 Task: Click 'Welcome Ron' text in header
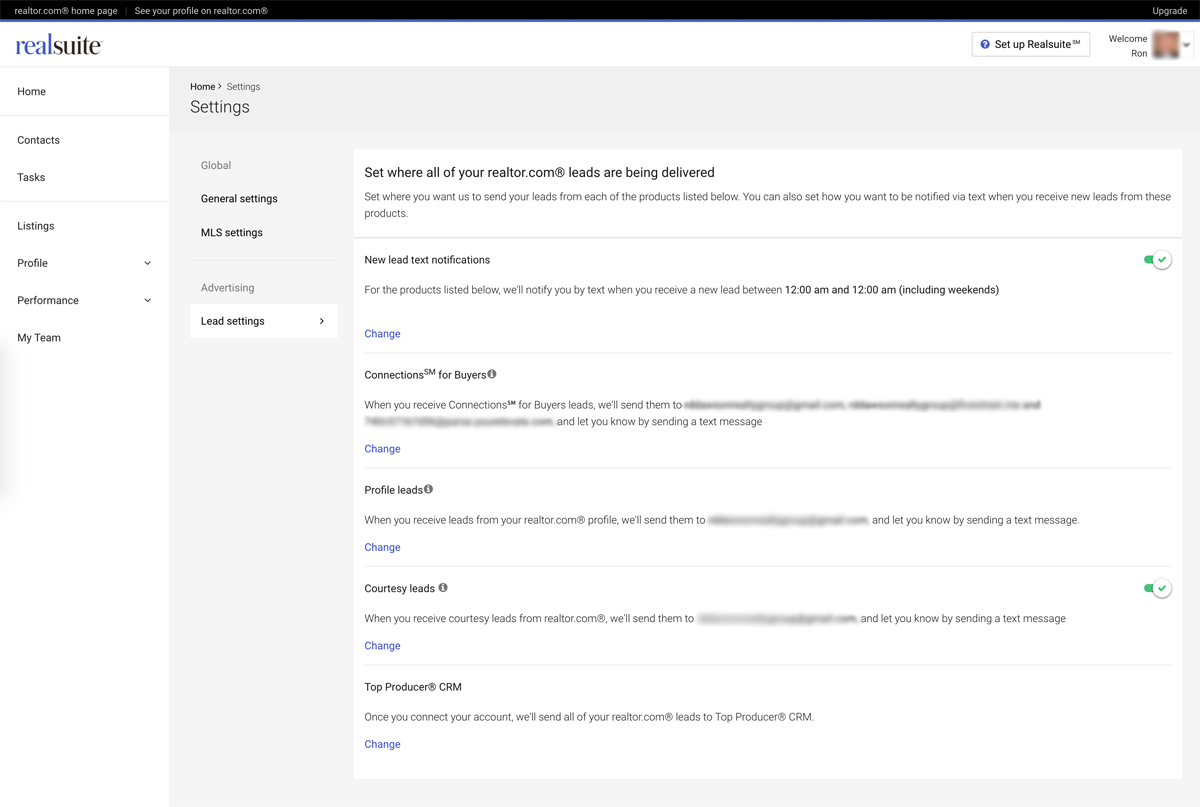(1128, 46)
